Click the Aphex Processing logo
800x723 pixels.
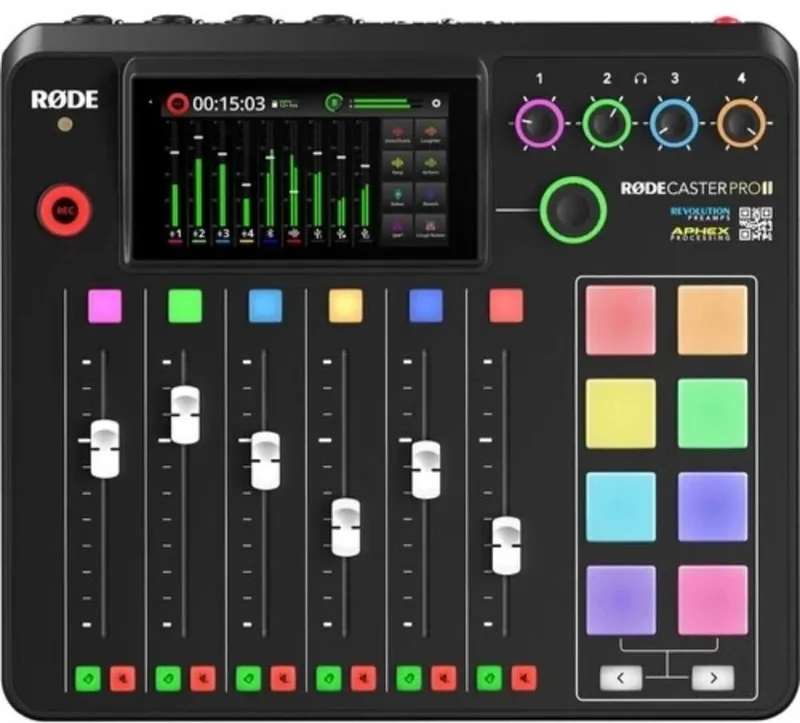[x=700, y=233]
